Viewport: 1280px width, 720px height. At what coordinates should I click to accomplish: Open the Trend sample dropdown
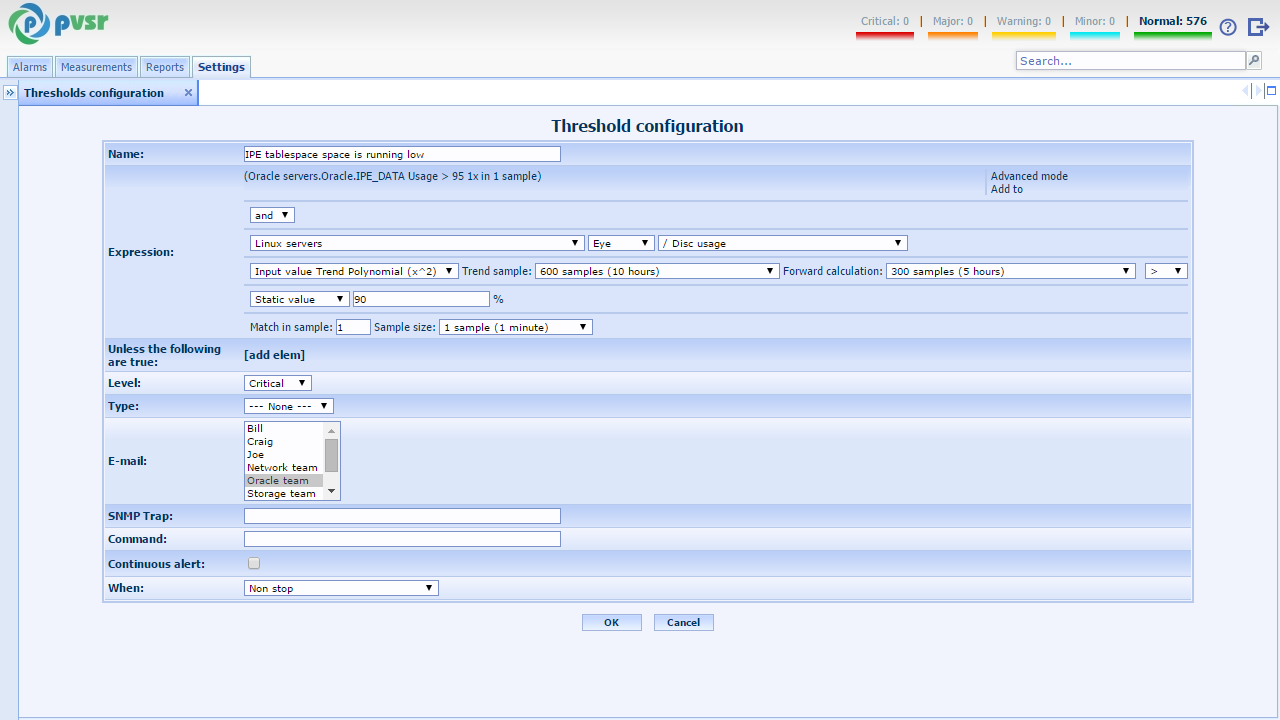(657, 271)
